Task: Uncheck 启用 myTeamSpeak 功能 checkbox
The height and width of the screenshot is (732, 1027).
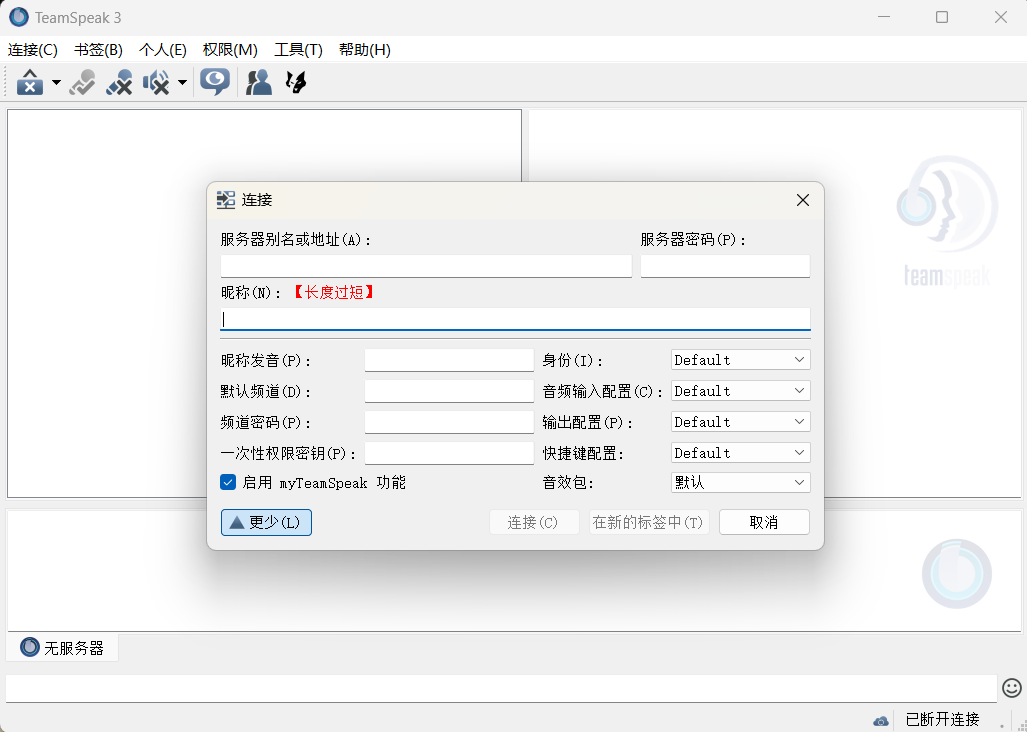Action: pos(228,483)
